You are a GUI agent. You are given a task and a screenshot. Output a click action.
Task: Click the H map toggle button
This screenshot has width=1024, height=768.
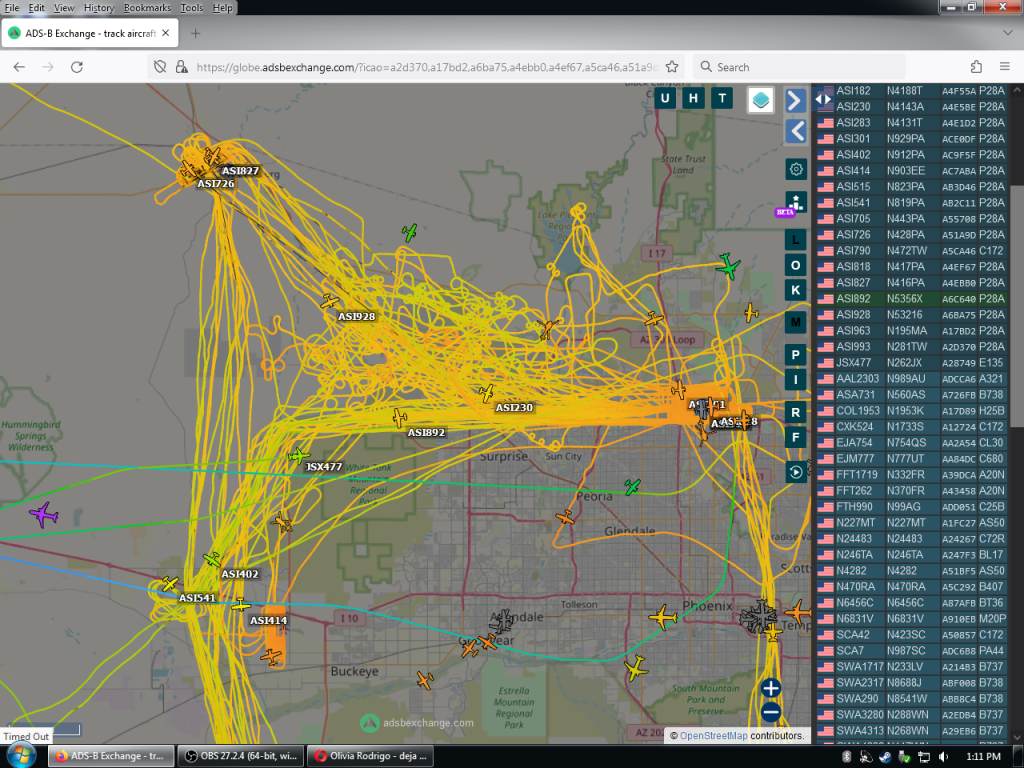693,99
